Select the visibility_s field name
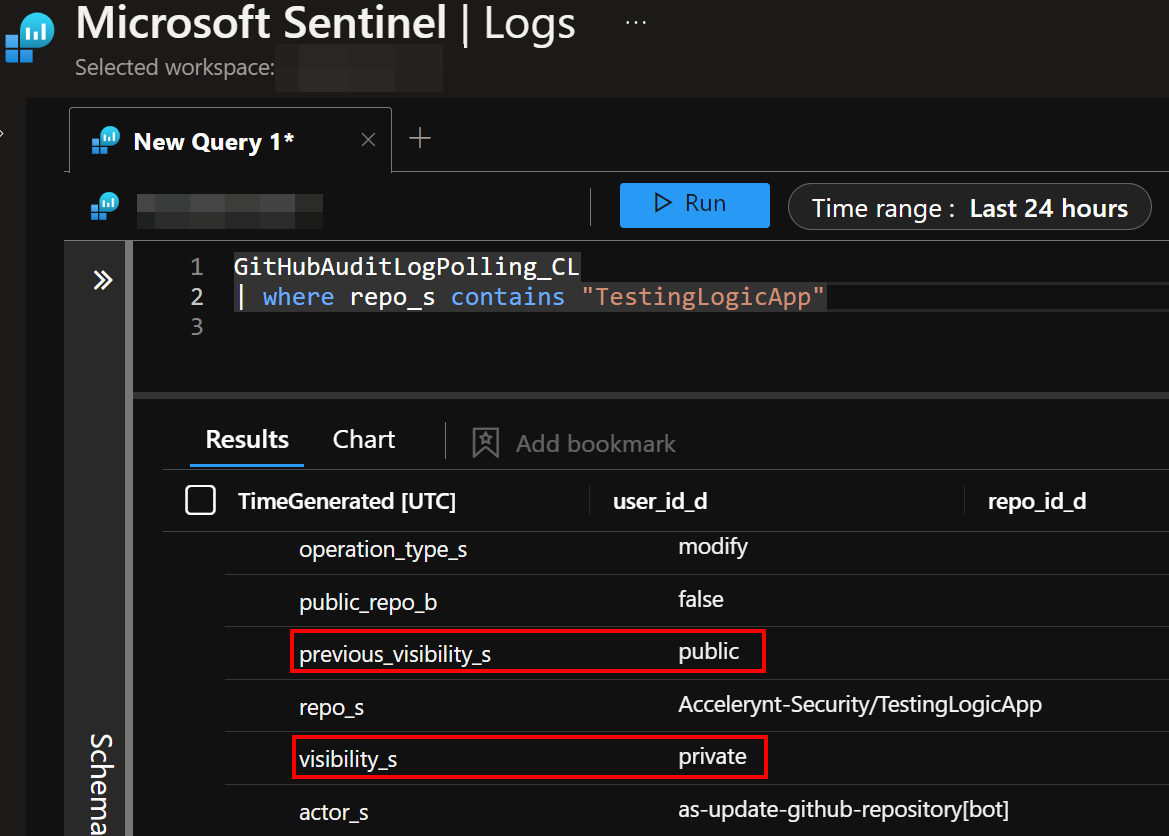This screenshot has height=836, width=1169. [347, 760]
